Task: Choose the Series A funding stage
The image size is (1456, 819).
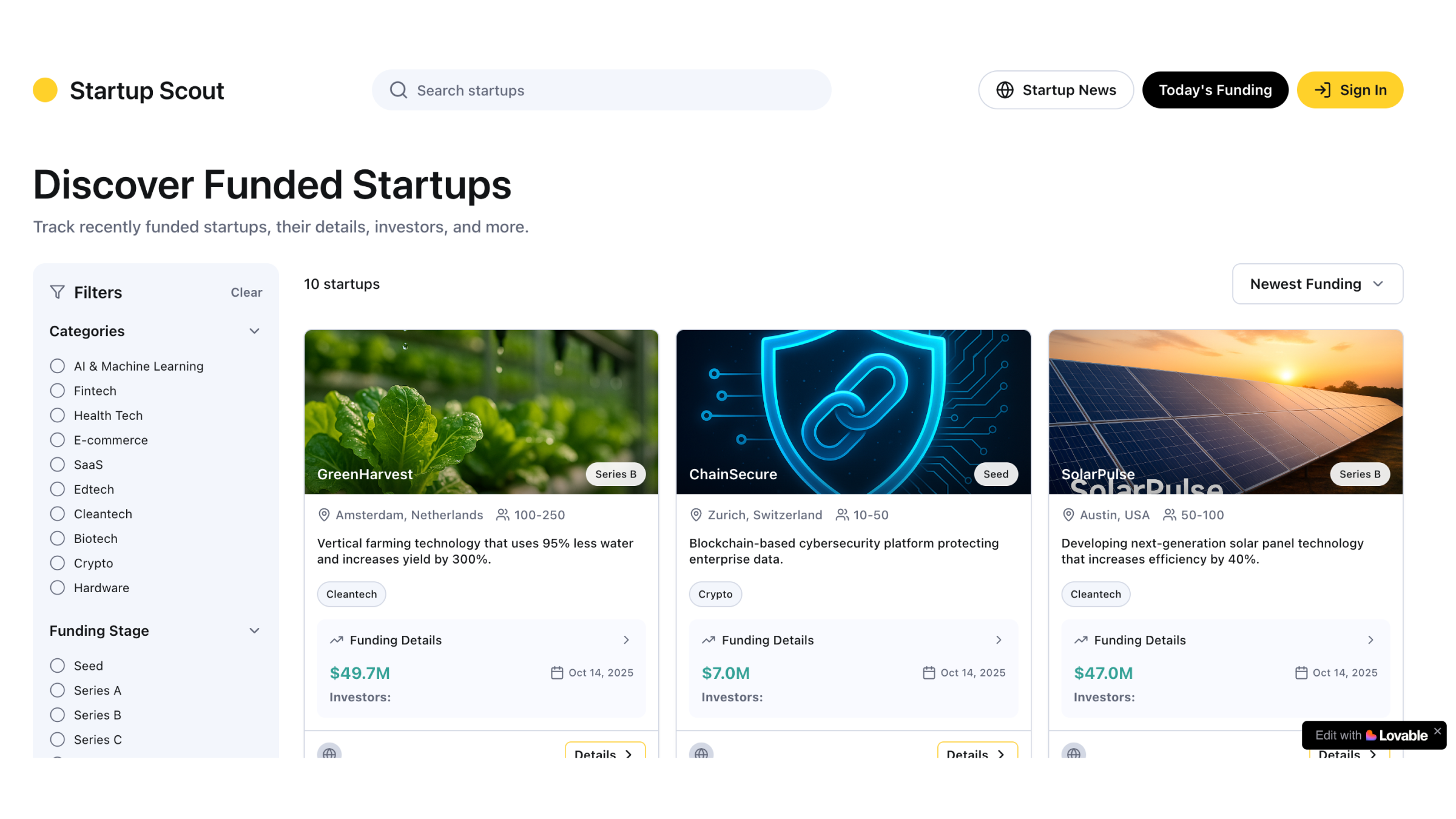Action: (58, 690)
